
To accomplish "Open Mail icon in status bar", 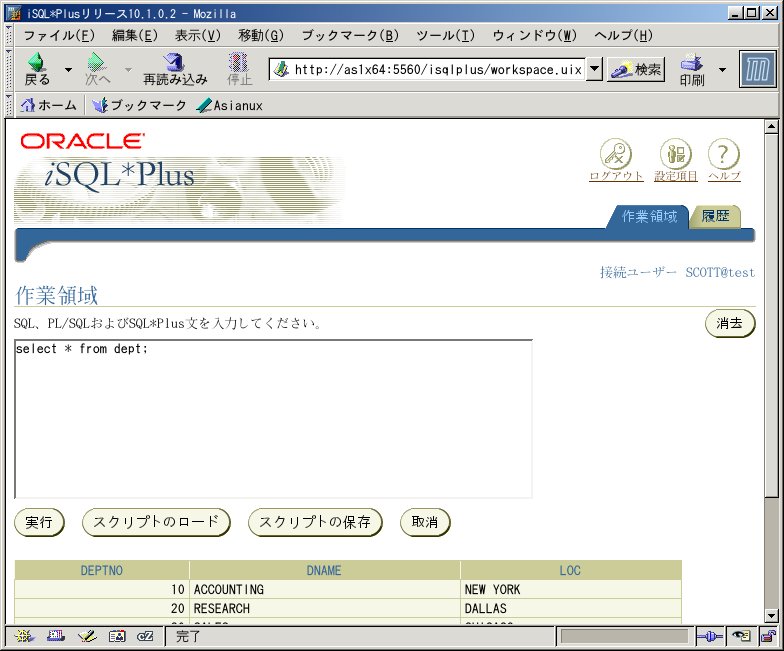I will click(56, 636).
